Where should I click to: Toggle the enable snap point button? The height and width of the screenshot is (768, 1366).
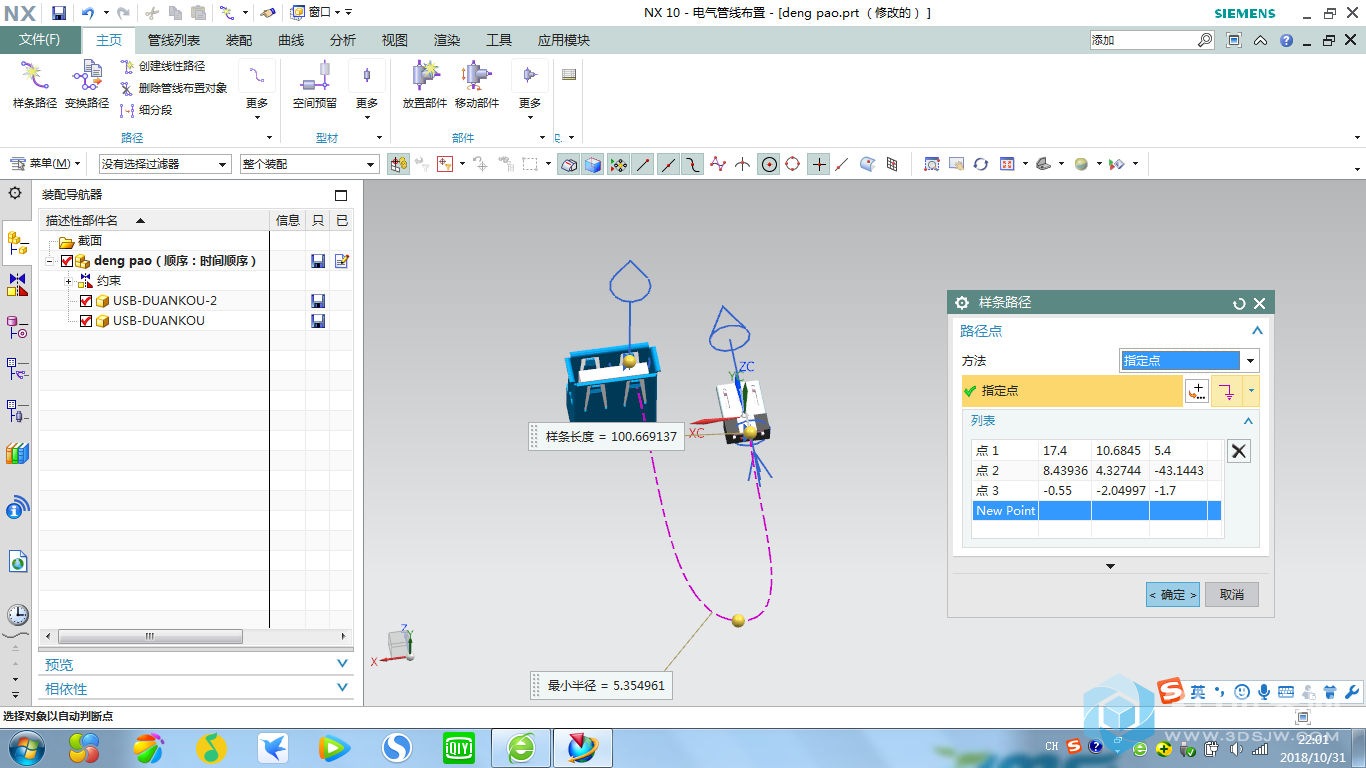pyautogui.click(x=619, y=164)
